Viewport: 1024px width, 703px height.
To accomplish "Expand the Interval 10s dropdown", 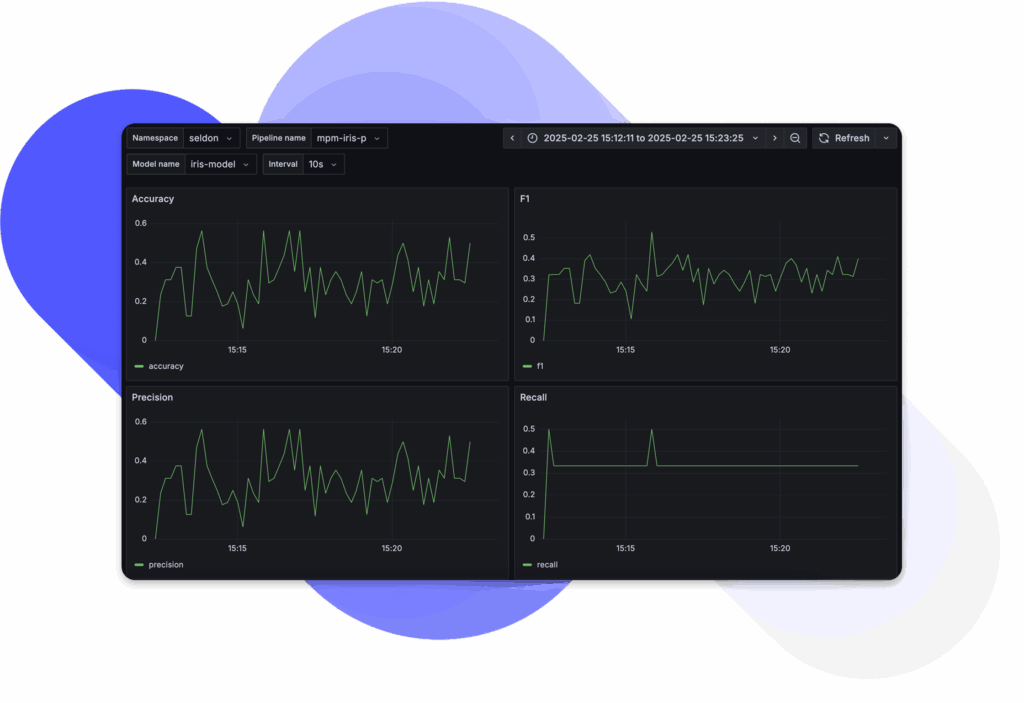I will tap(322, 164).
